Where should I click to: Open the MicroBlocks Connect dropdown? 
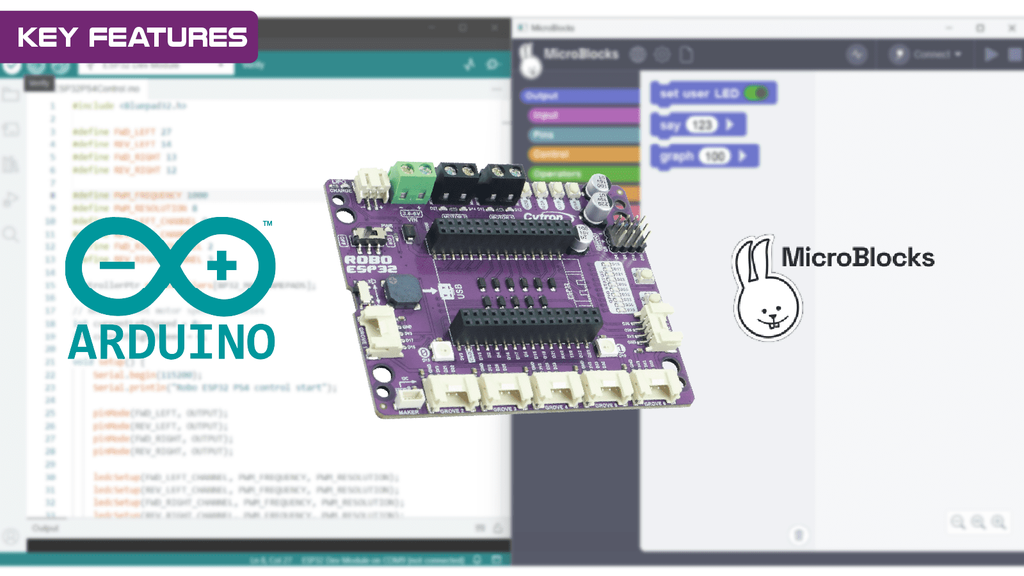click(926, 54)
